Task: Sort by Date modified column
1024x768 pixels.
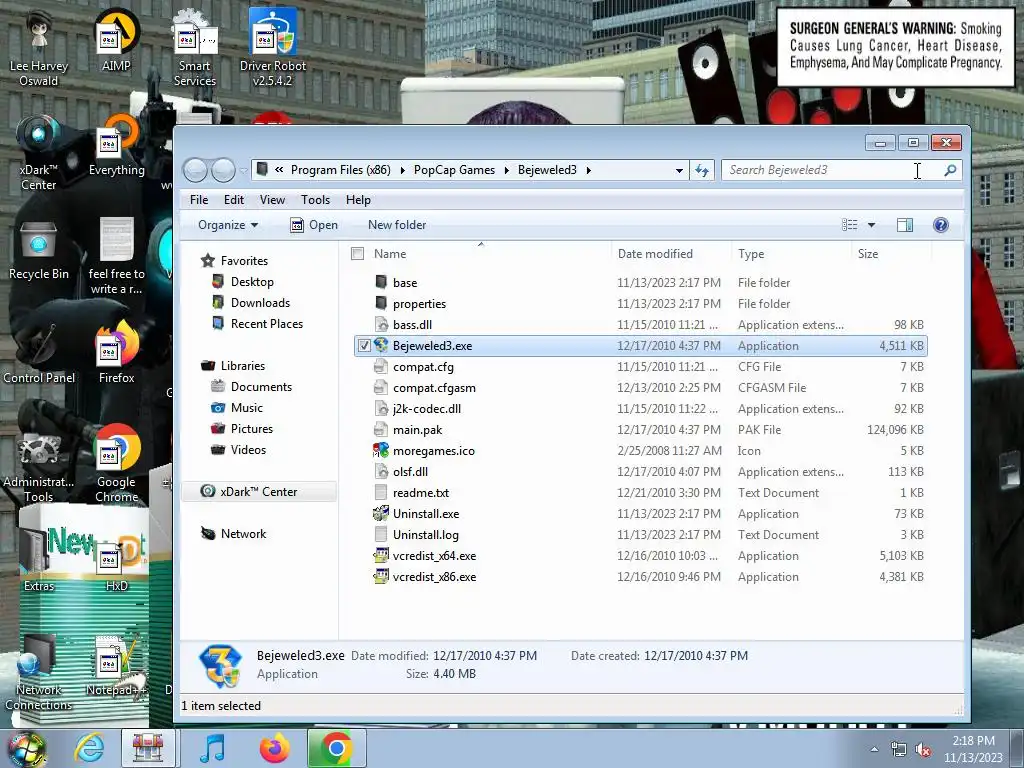Action: tap(671, 254)
